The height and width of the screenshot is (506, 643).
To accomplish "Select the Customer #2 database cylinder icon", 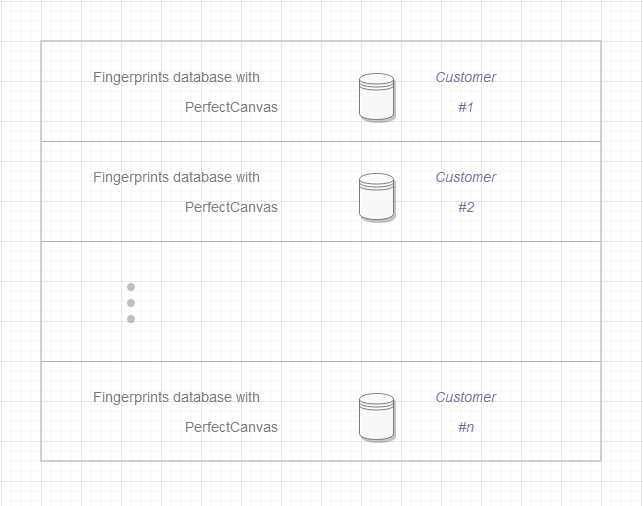I will [376, 197].
